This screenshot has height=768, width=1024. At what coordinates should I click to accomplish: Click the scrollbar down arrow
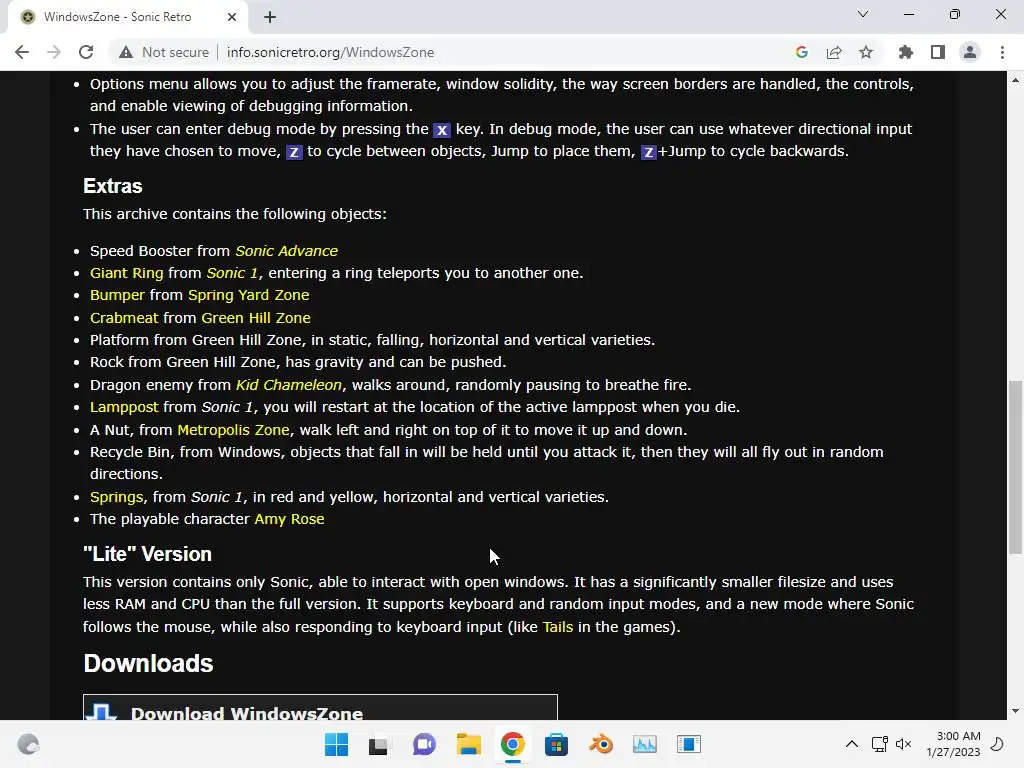(1015, 711)
